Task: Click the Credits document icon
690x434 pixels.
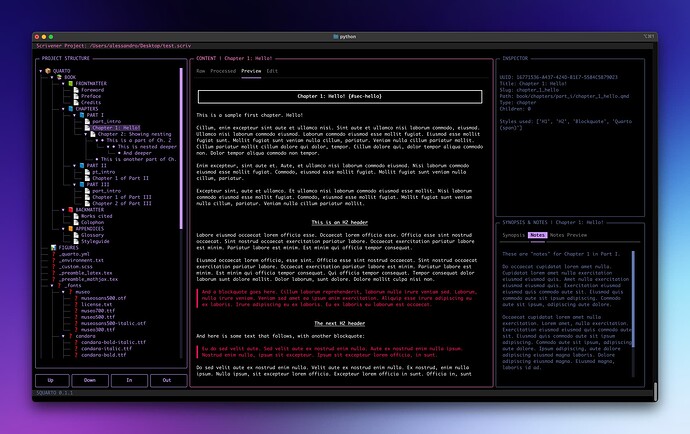Action: 76,102
